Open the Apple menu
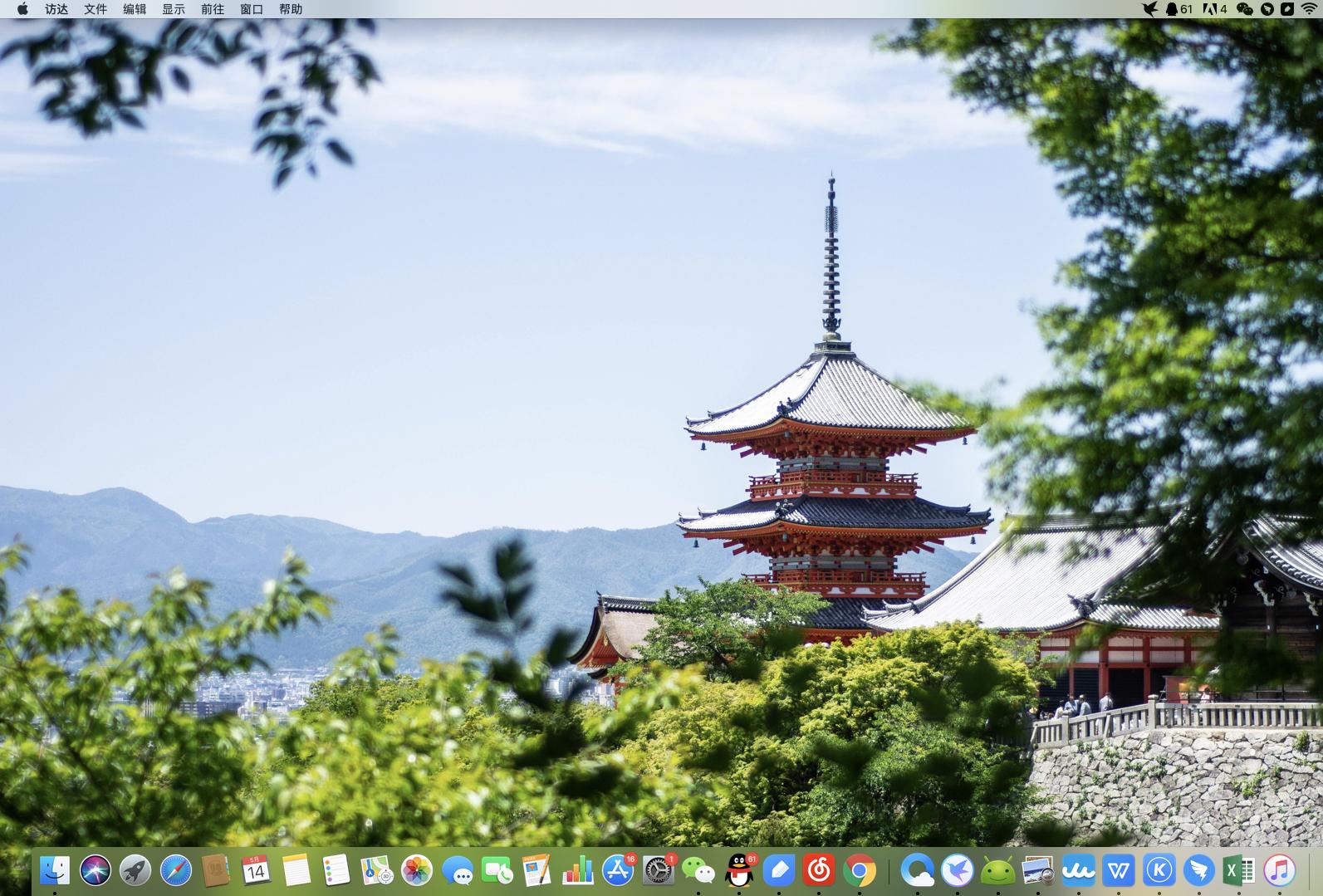This screenshot has height=896, width=1323. pos(22,9)
